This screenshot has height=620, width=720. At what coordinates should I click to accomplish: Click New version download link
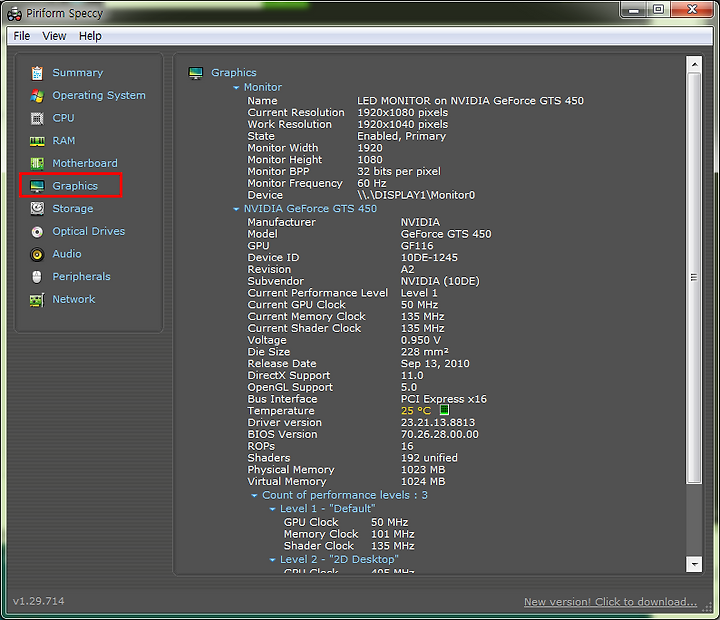tap(610, 602)
